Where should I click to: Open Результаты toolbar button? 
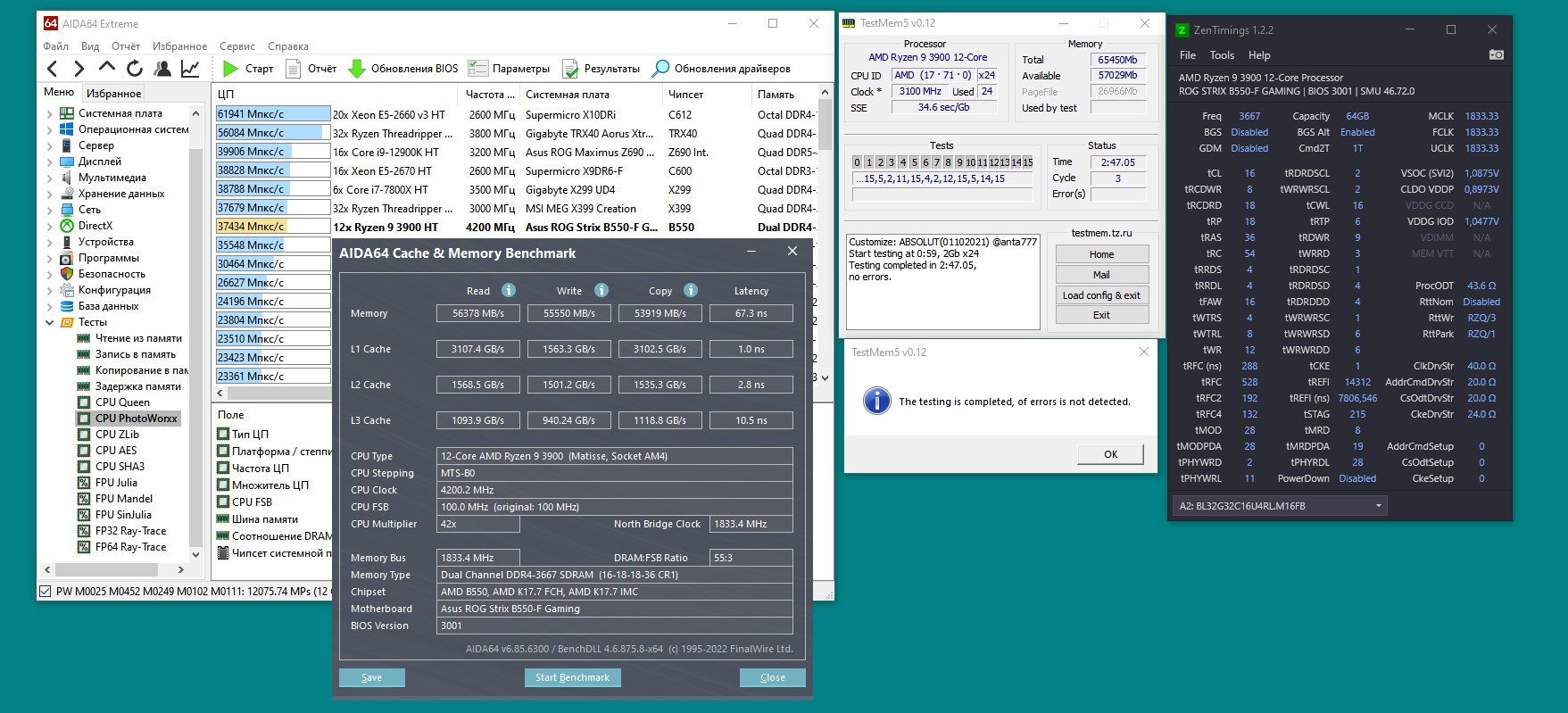(601, 69)
